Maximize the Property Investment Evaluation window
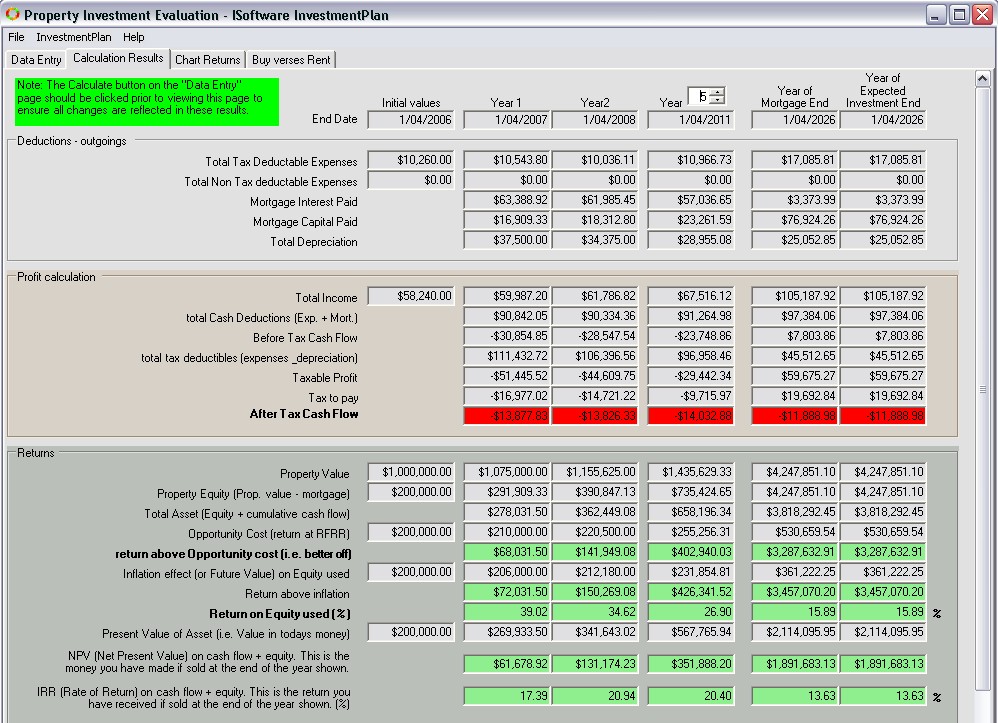Screen dimensions: 998x723 [x=959, y=15]
